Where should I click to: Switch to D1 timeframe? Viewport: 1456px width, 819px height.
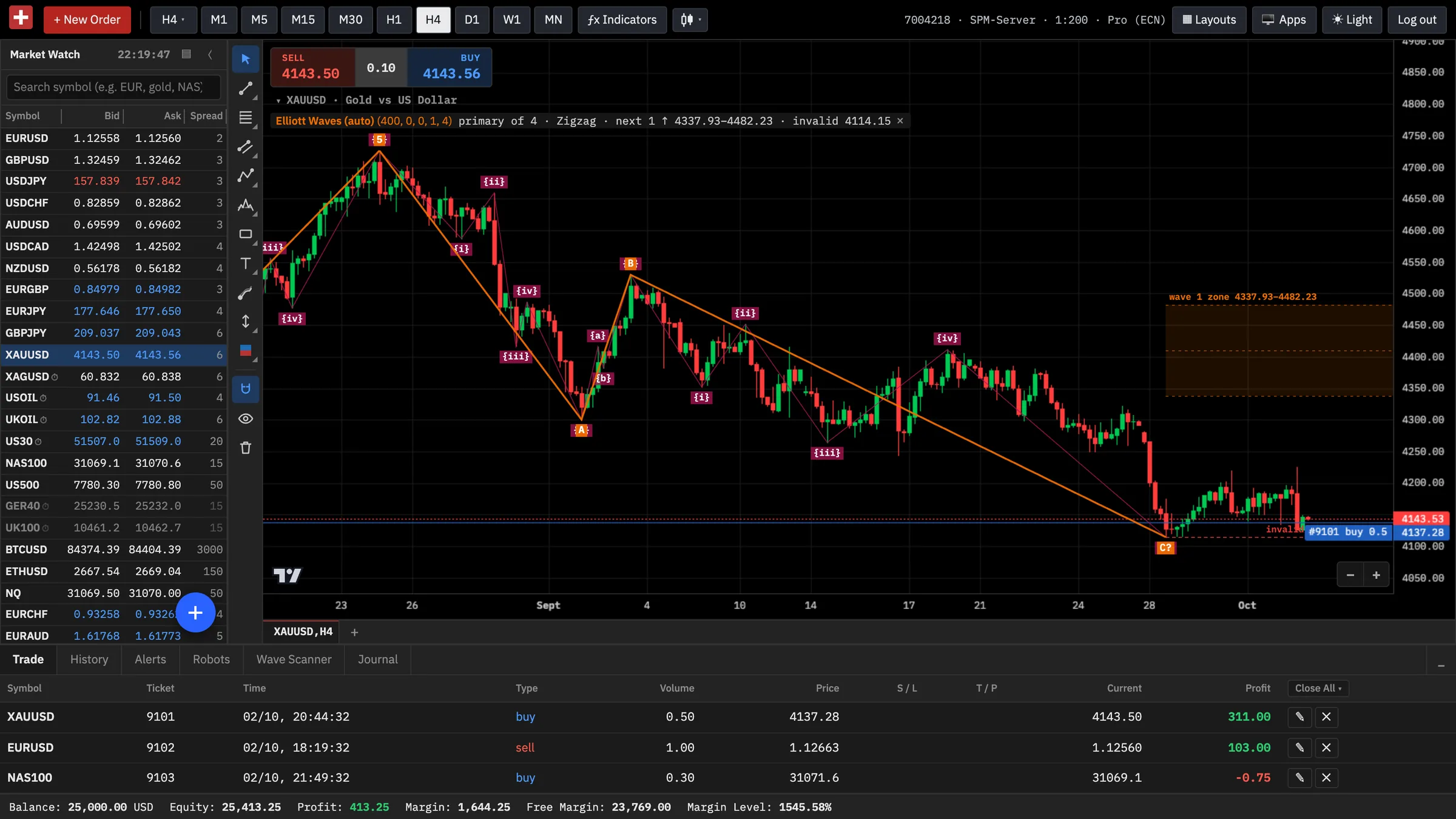[472, 19]
